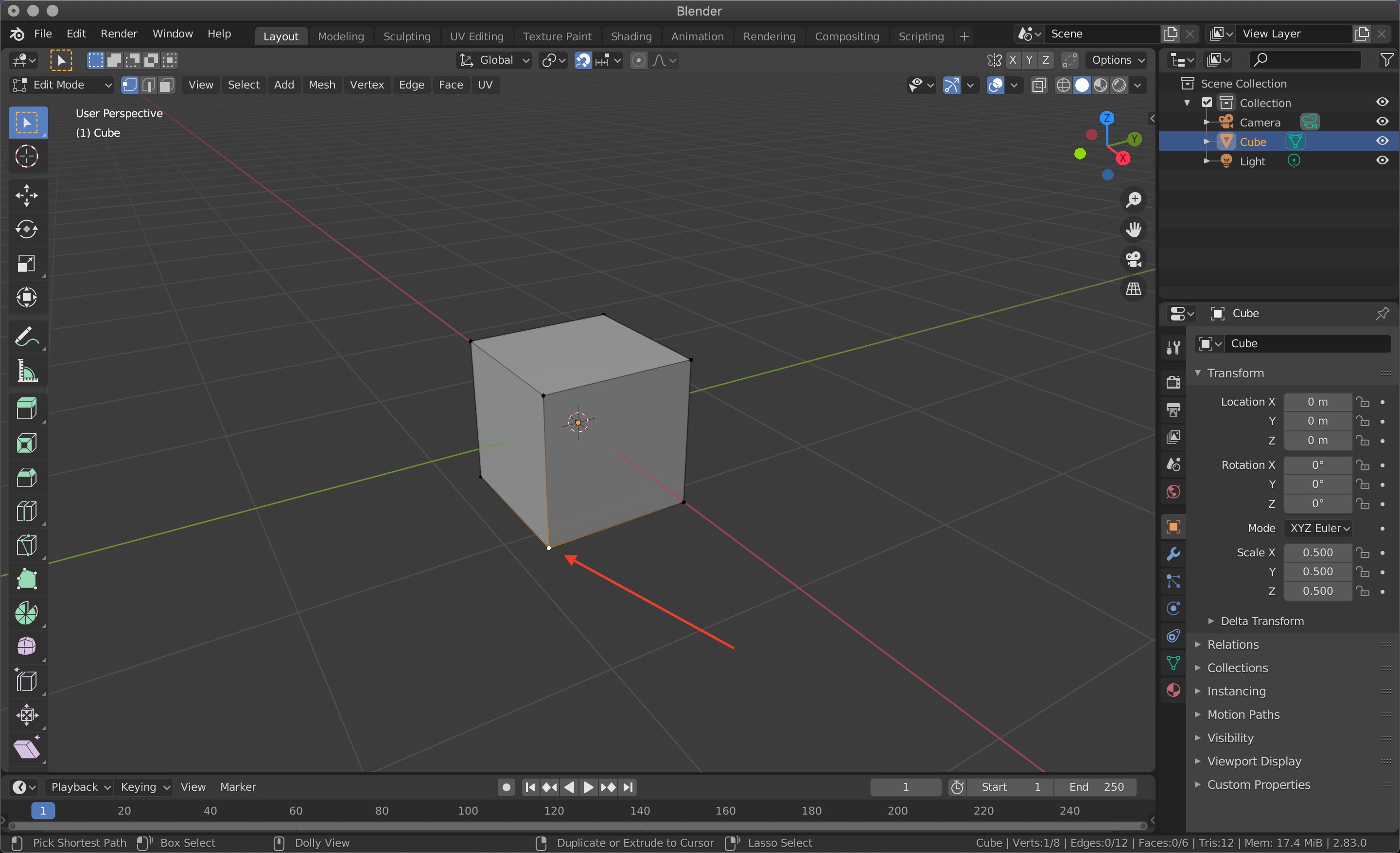
Task: Open the Material properties tab icon
Action: (1173, 690)
